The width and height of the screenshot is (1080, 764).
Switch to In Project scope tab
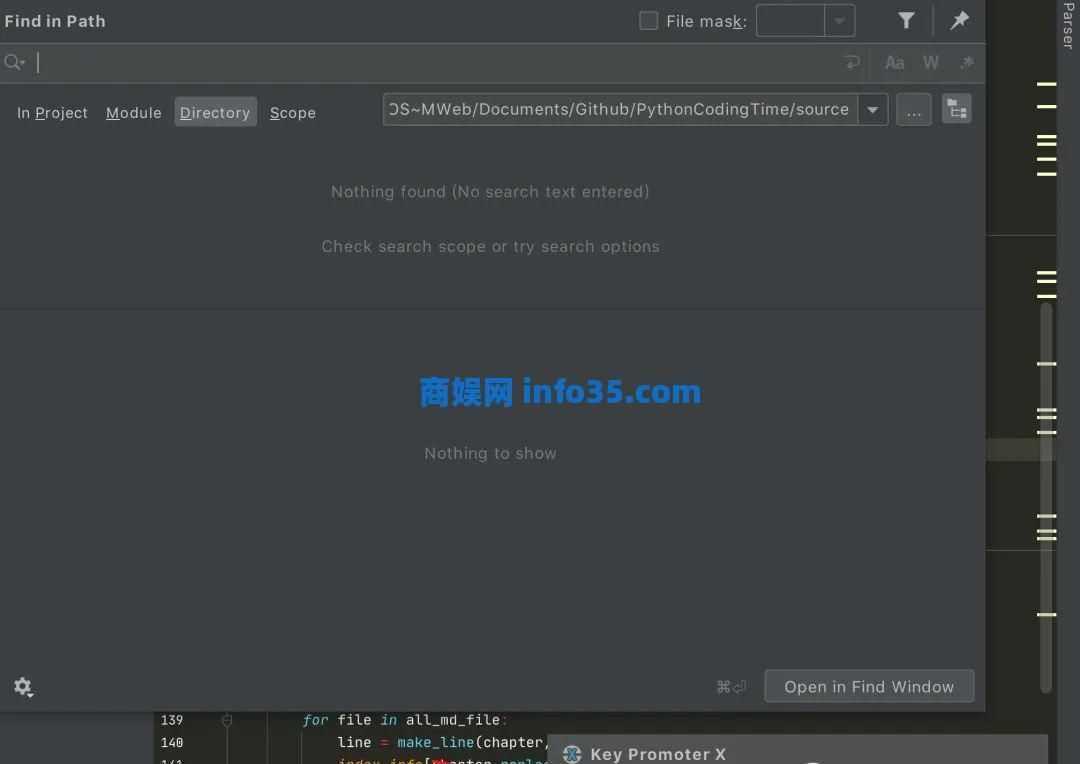[52, 112]
